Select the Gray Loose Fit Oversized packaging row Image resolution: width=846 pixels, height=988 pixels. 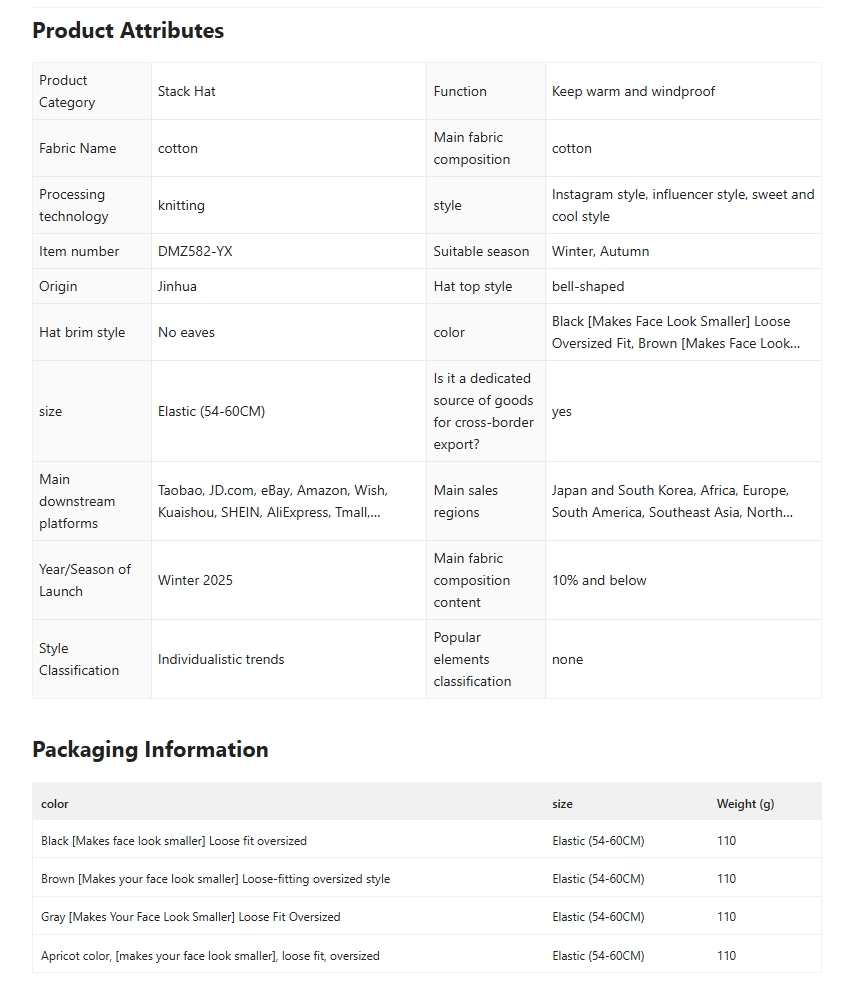(190, 917)
